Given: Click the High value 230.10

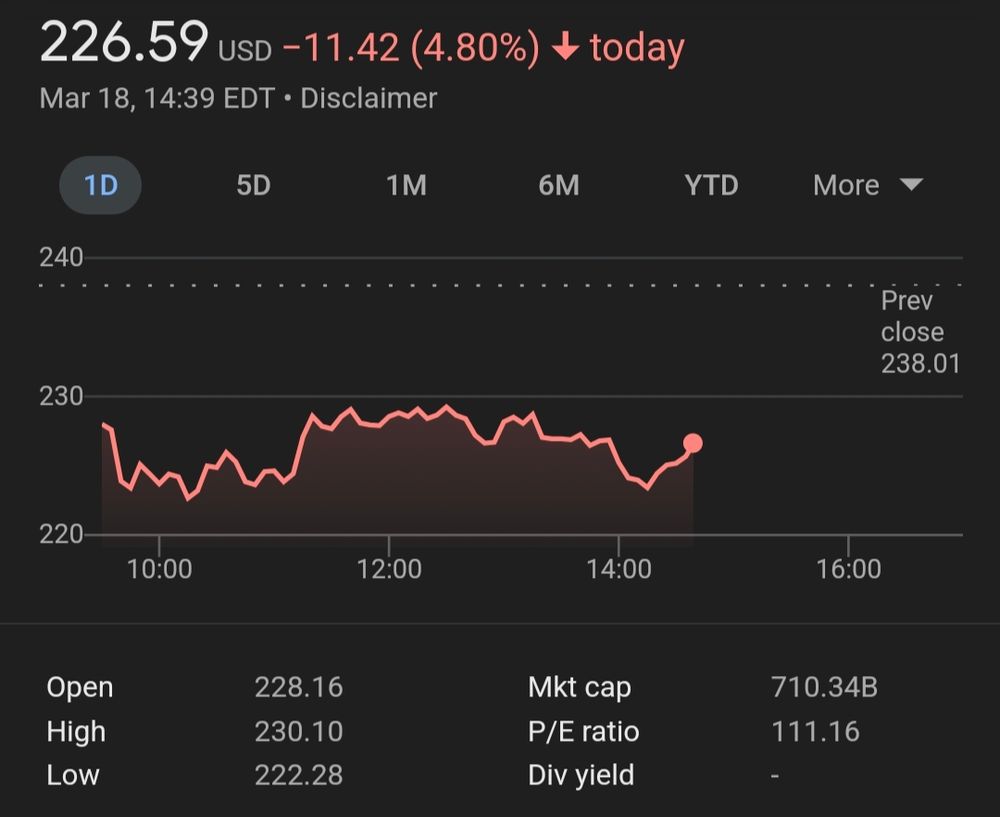Looking at the screenshot, I should pyautogui.click(x=298, y=732).
